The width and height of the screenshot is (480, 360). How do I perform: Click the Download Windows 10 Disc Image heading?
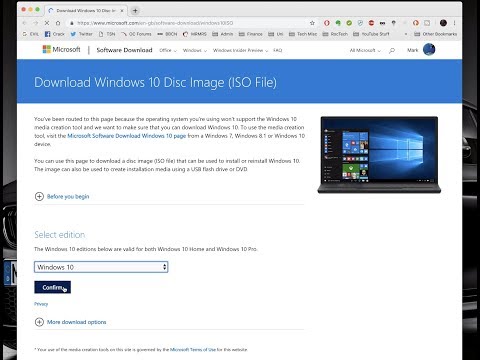(x=155, y=82)
